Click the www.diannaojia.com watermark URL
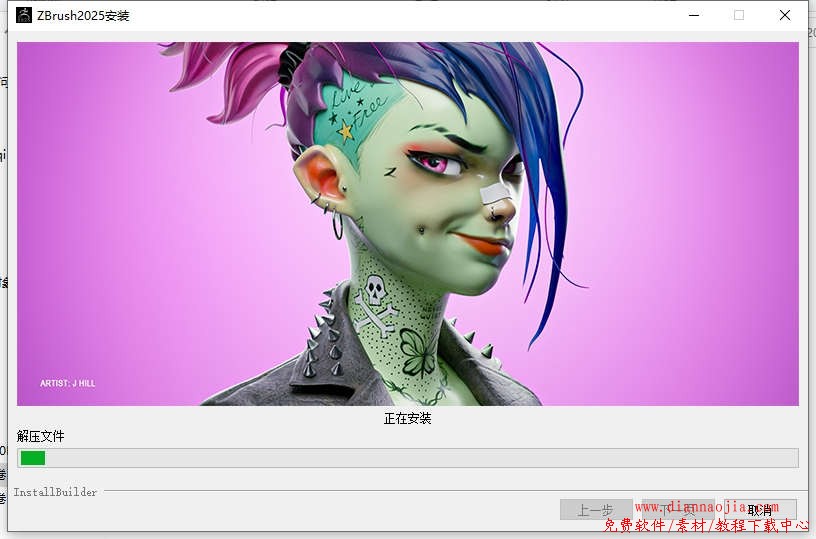Viewport: 816px width, 539px height. click(706, 507)
